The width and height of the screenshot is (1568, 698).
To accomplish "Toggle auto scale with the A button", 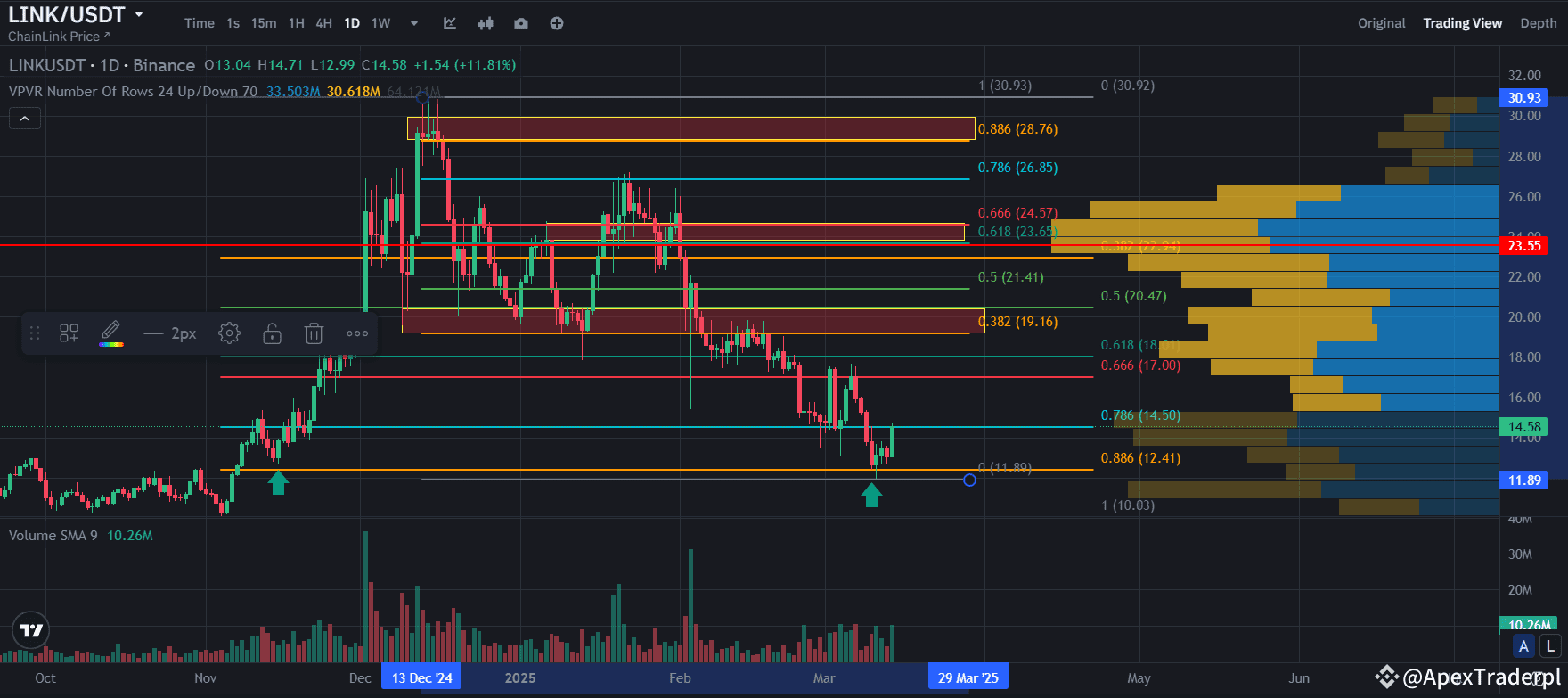I will (1523, 646).
